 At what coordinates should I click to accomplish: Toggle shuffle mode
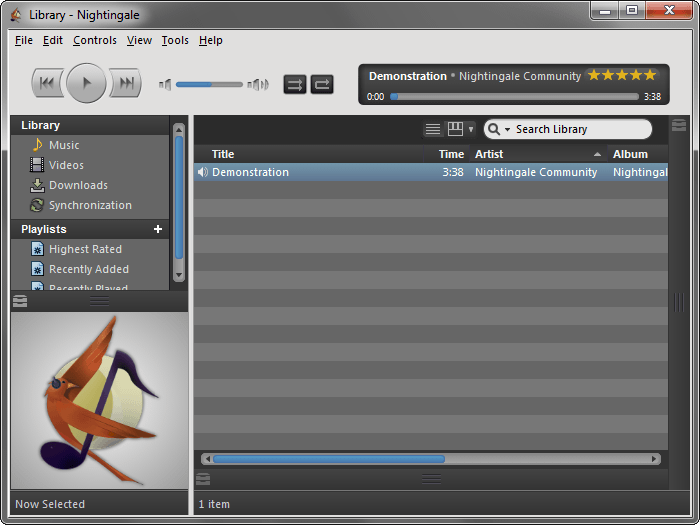point(295,84)
